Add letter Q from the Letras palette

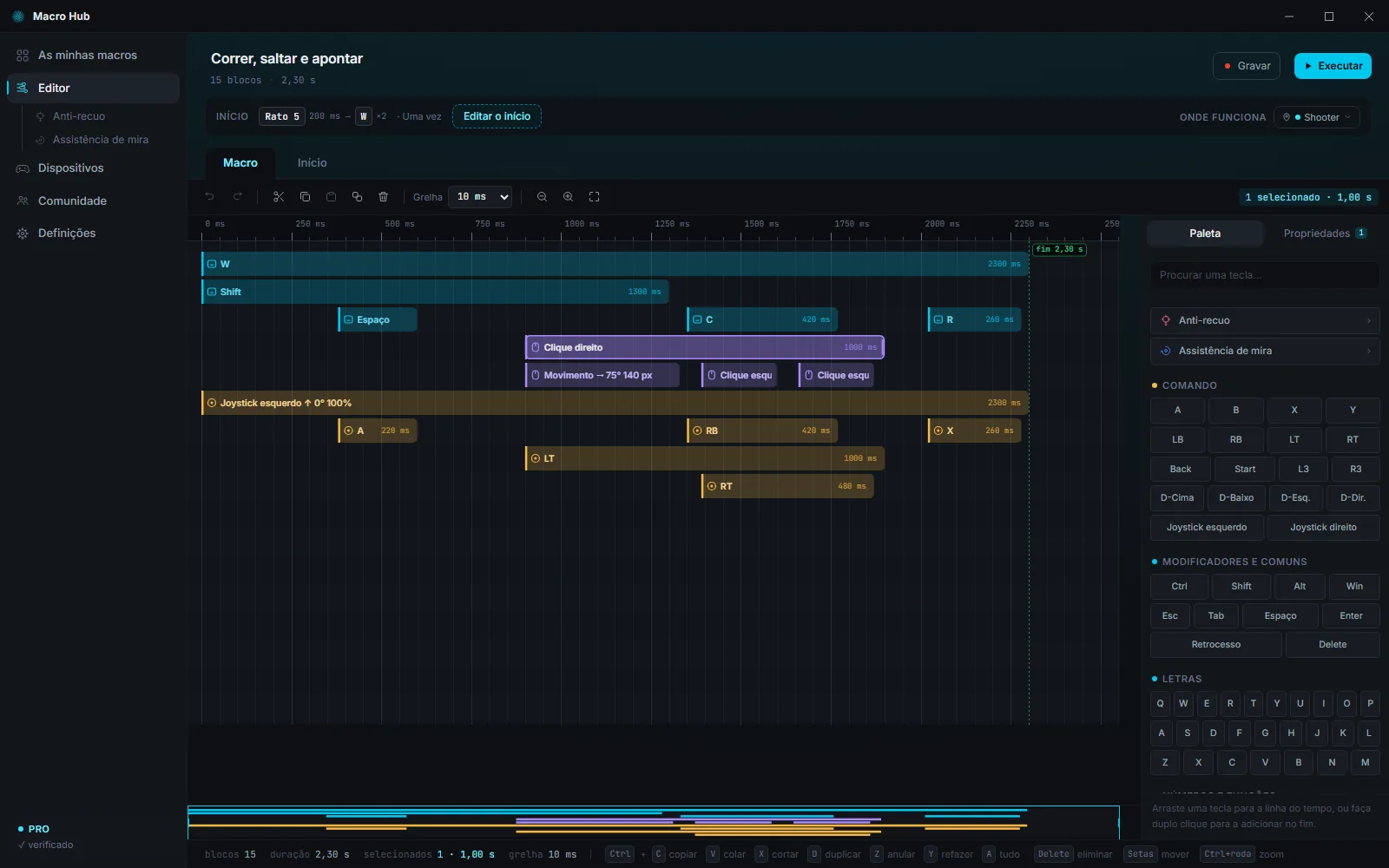click(x=1161, y=704)
